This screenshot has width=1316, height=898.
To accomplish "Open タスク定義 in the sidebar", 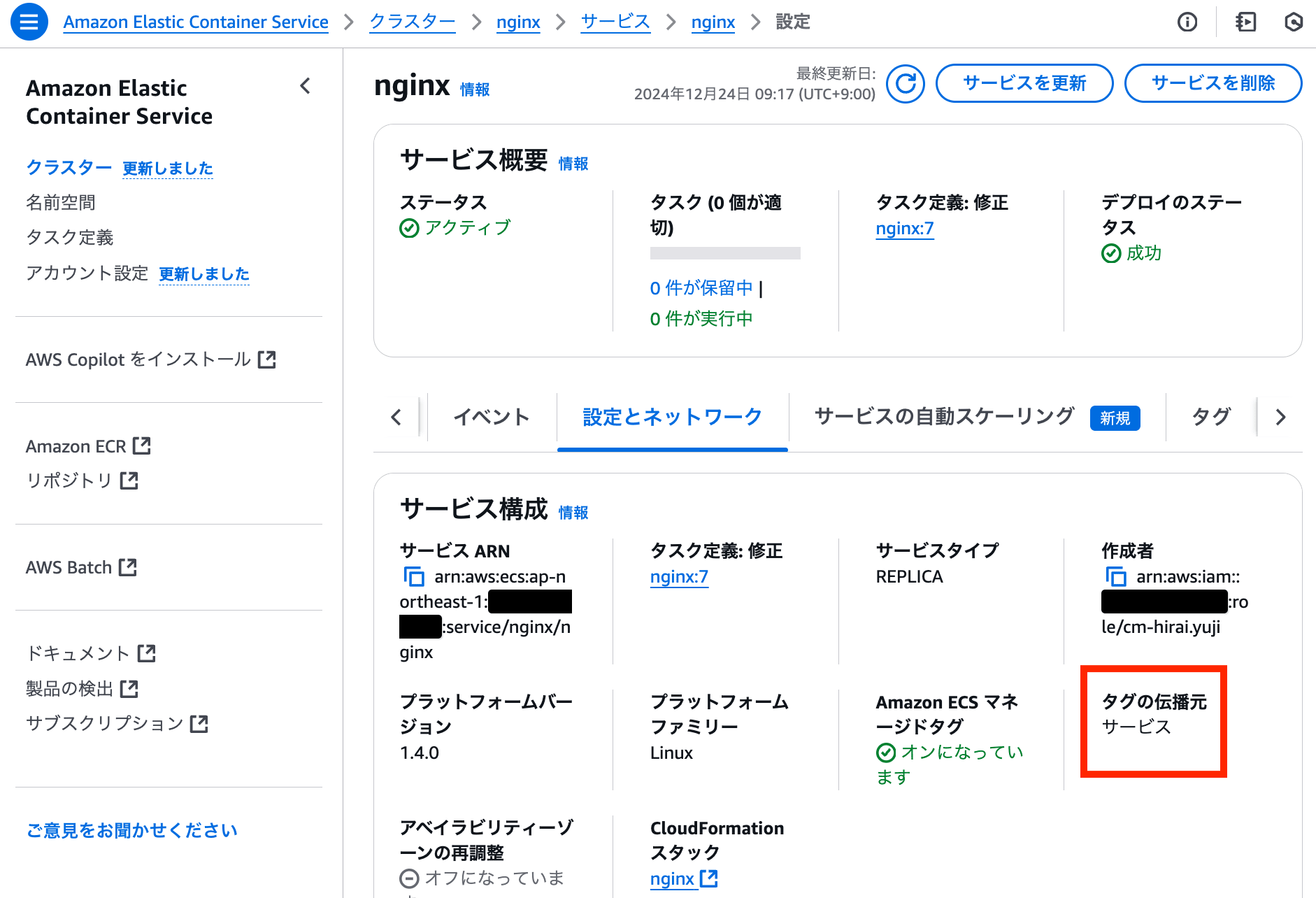I will coord(69,238).
